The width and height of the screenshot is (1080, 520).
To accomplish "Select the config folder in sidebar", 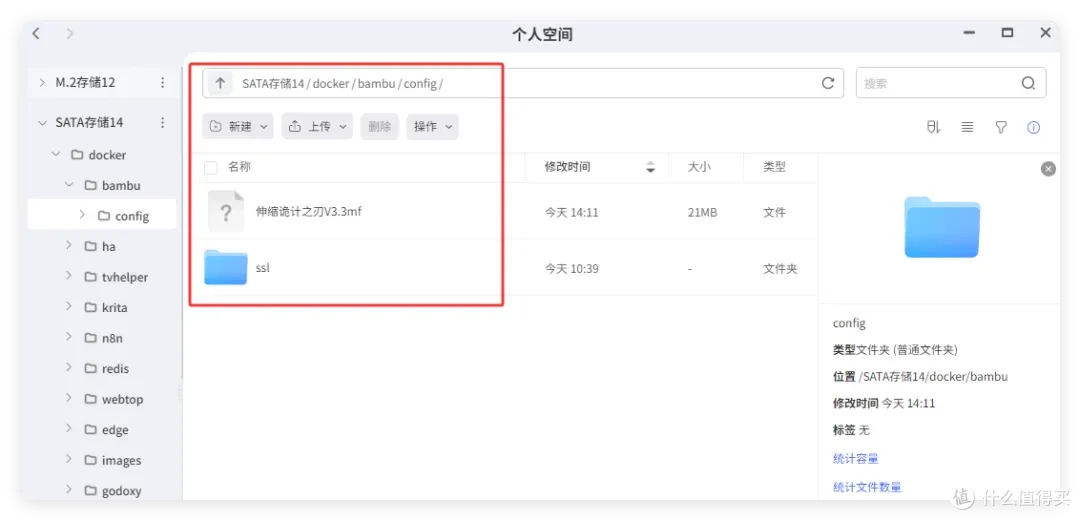I will point(102,216).
